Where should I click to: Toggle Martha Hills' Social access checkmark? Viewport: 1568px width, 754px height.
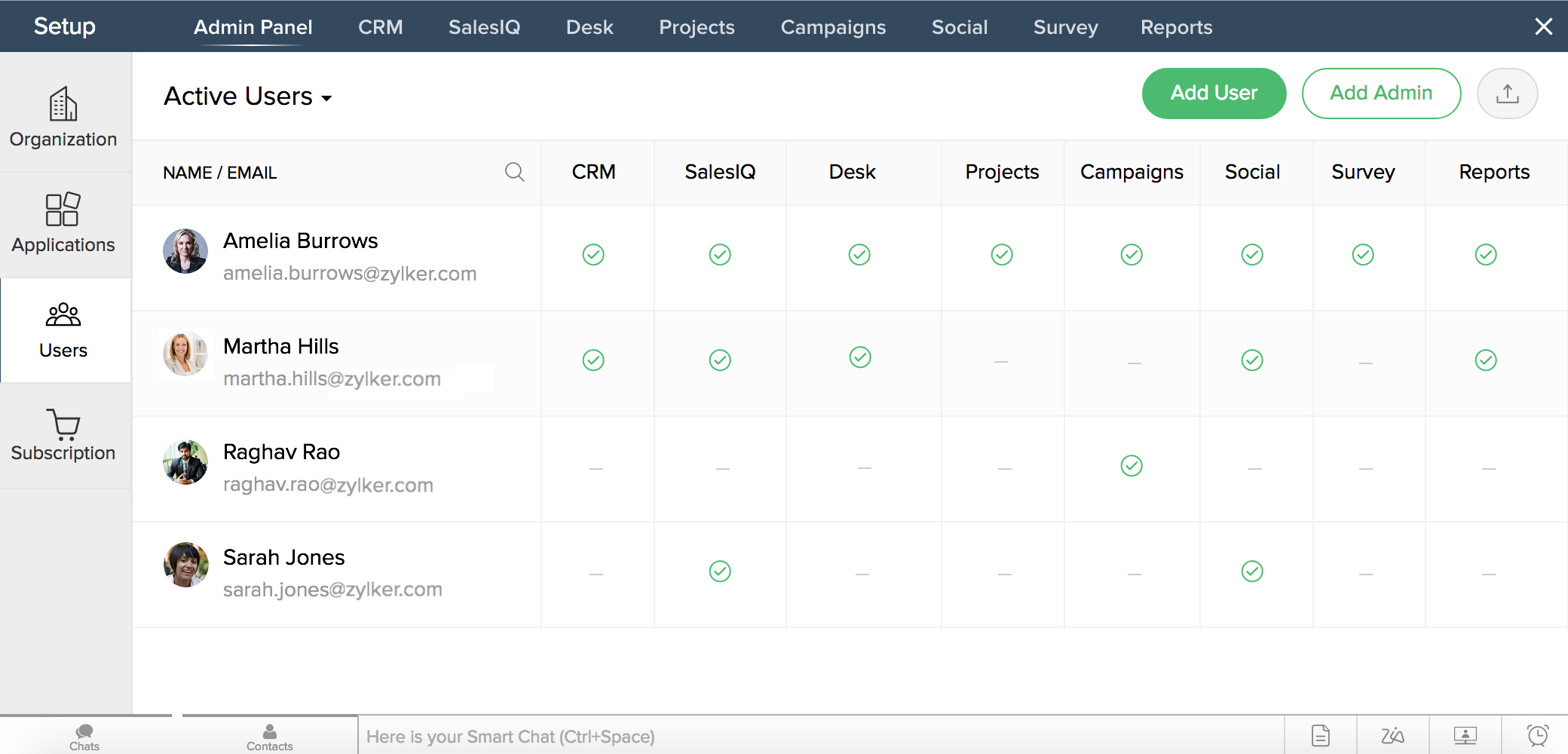pyautogui.click(x=1252, y=360)
